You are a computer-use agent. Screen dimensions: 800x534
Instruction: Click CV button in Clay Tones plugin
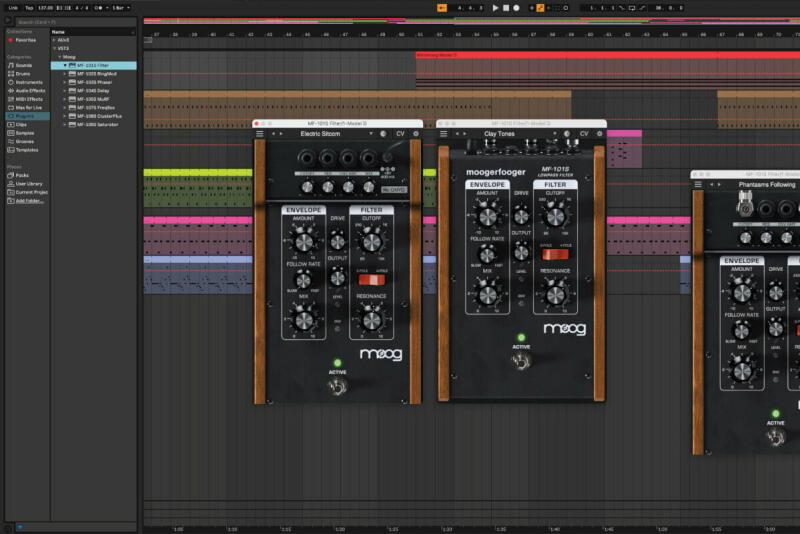(584, 134)
